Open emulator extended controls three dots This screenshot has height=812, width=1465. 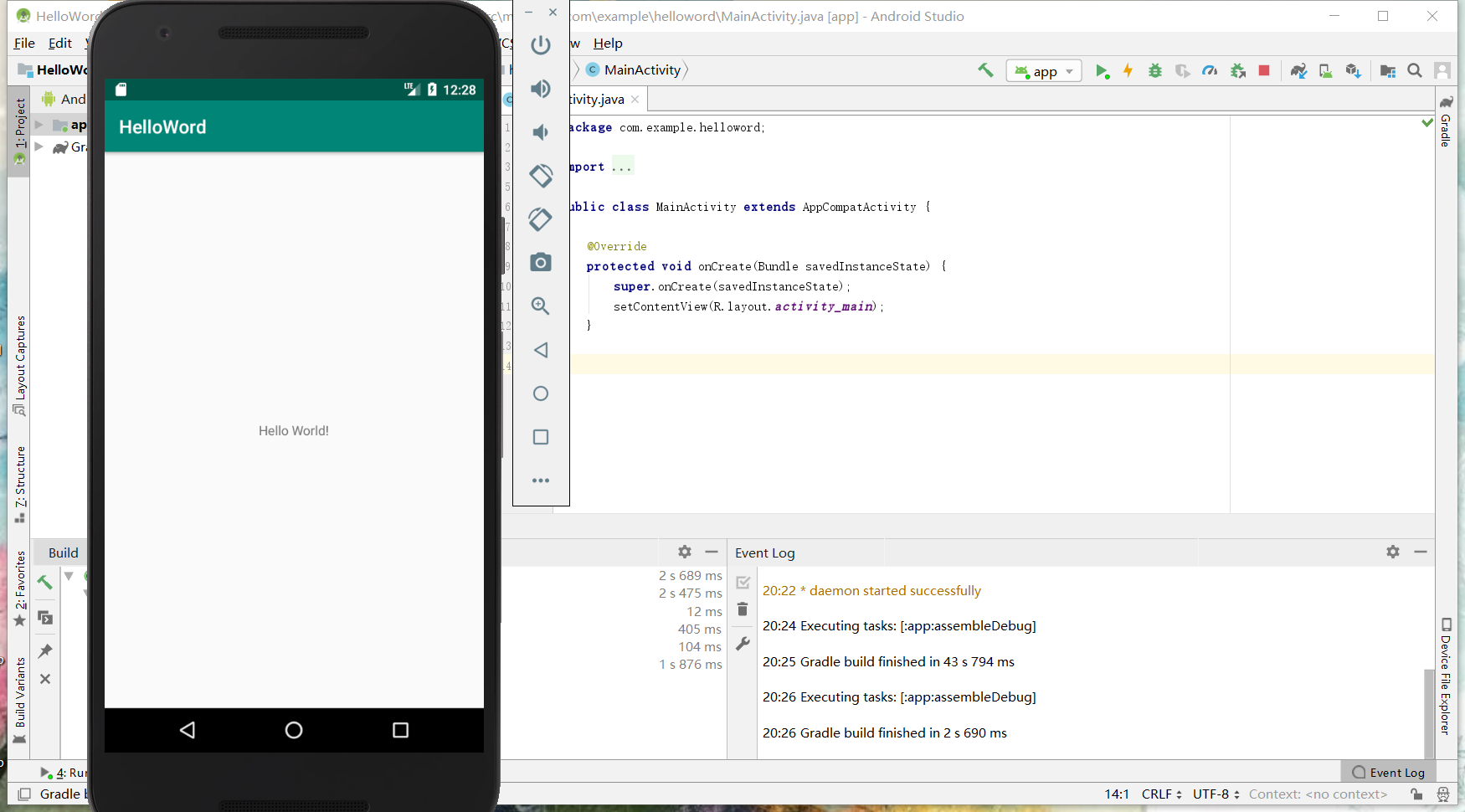(x=541, y=481)
